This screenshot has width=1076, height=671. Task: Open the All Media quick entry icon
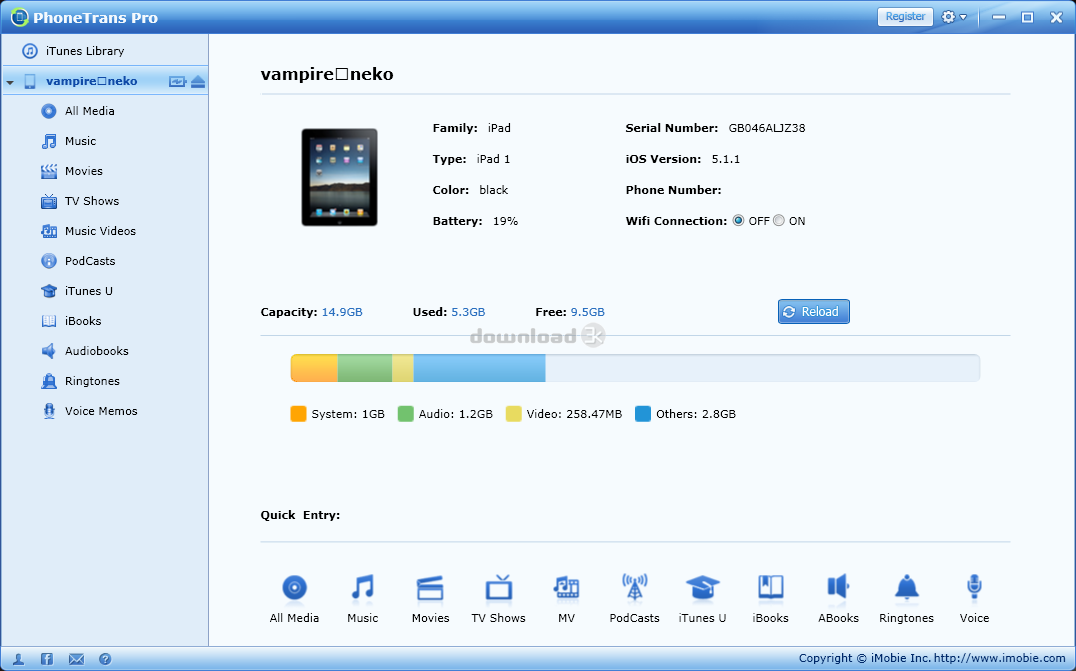[x=294, y=587]
